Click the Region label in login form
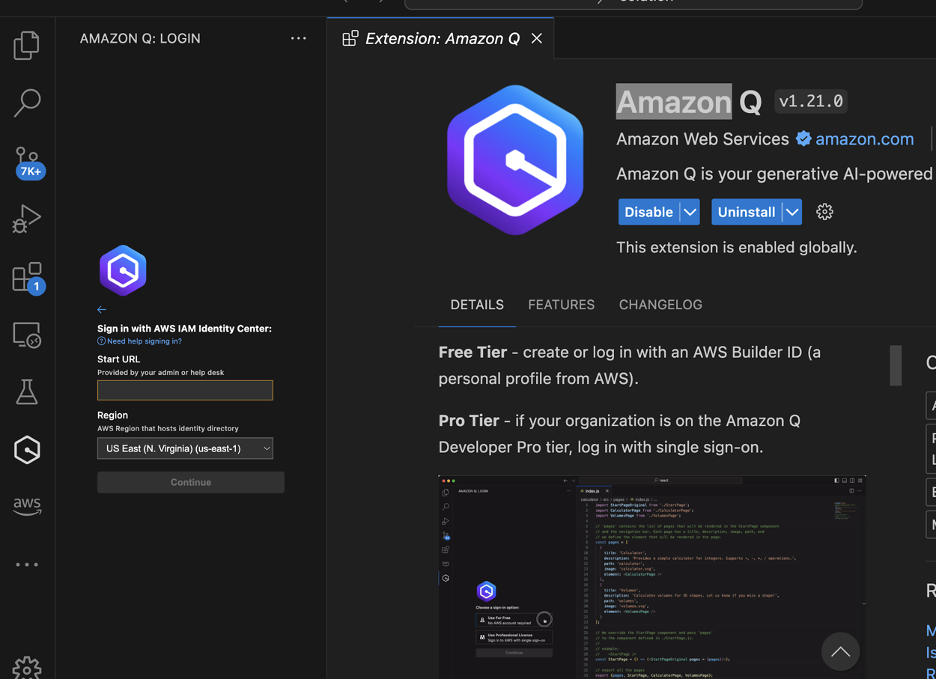The height and width of the screenshot is (680, 936). click(x=113, y=415)
